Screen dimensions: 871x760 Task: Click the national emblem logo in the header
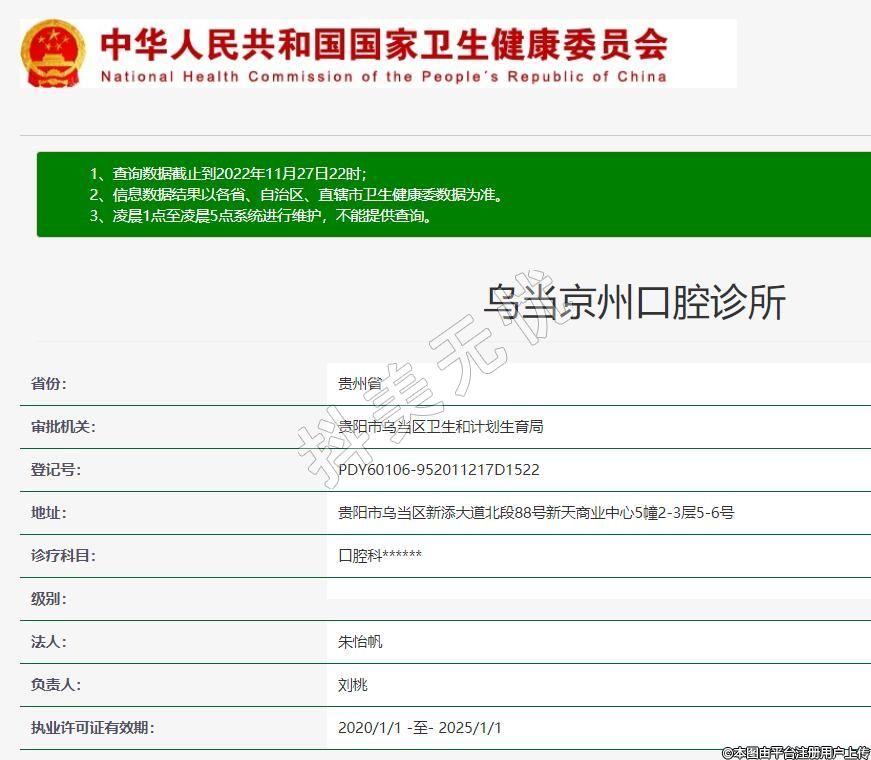[x=55, y=53]
